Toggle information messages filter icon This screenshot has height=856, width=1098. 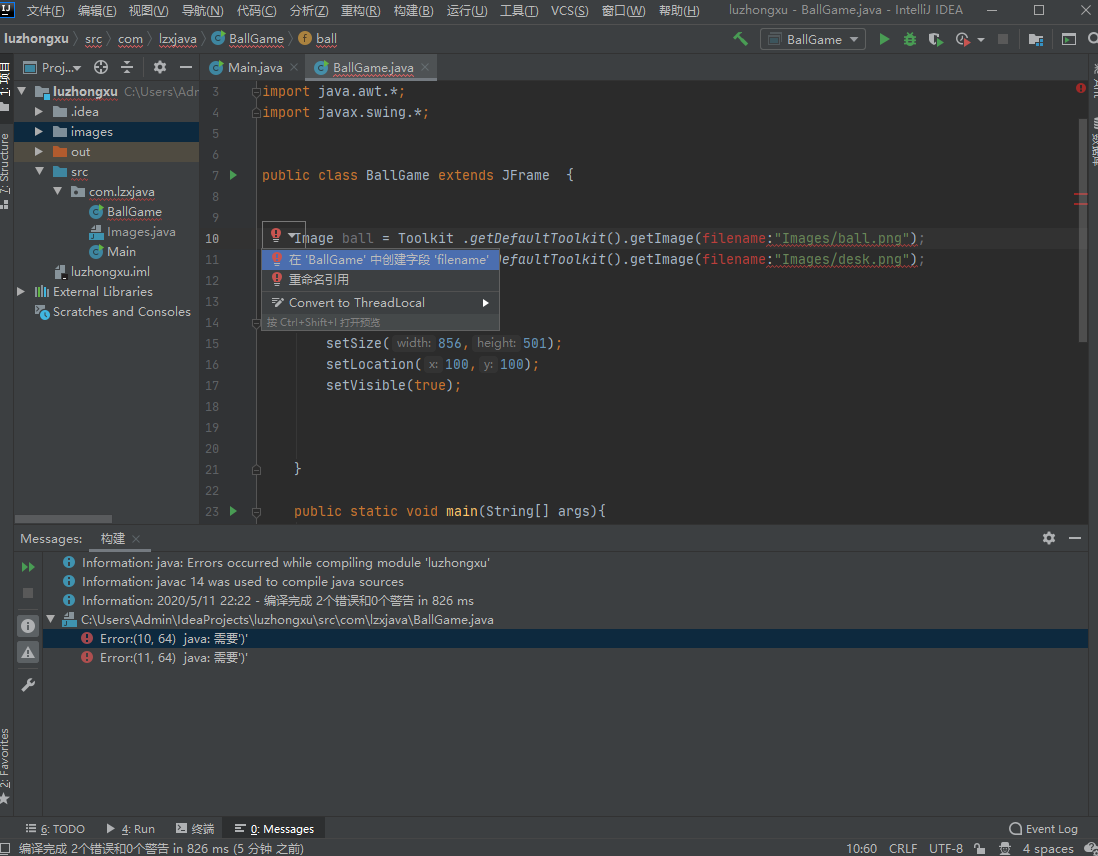pyautogui.click(x=28, y=626)
